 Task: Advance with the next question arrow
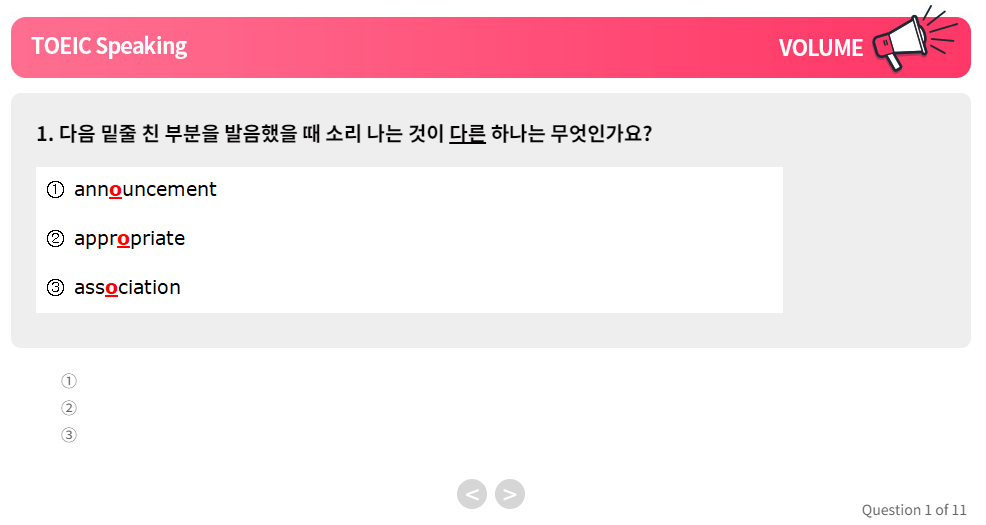click(510, 494)
